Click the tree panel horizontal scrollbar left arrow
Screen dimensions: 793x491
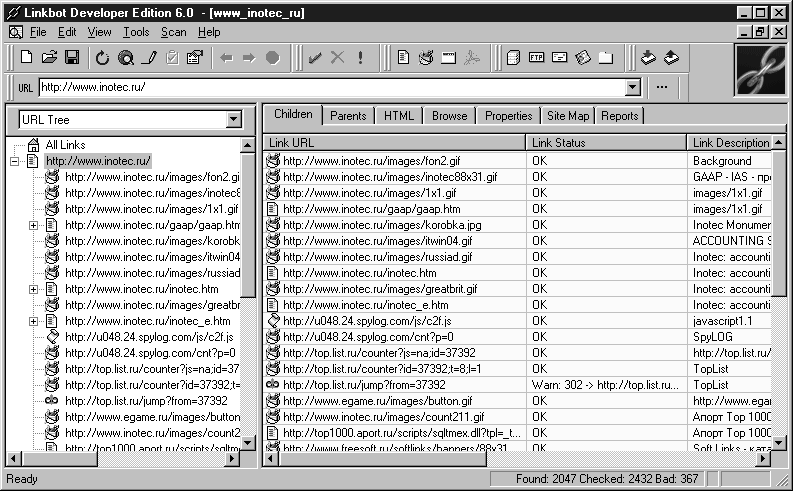tap(14, 459)
